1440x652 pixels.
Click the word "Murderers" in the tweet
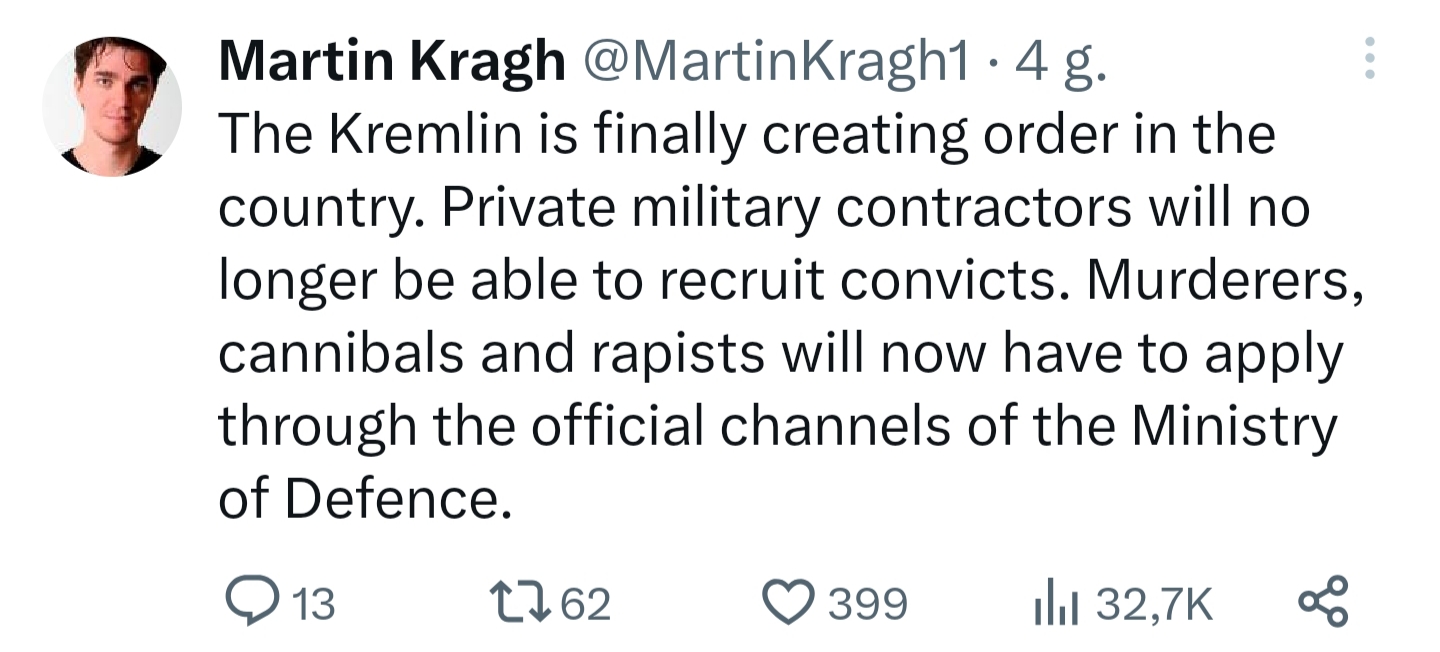tap(1220, 281)
